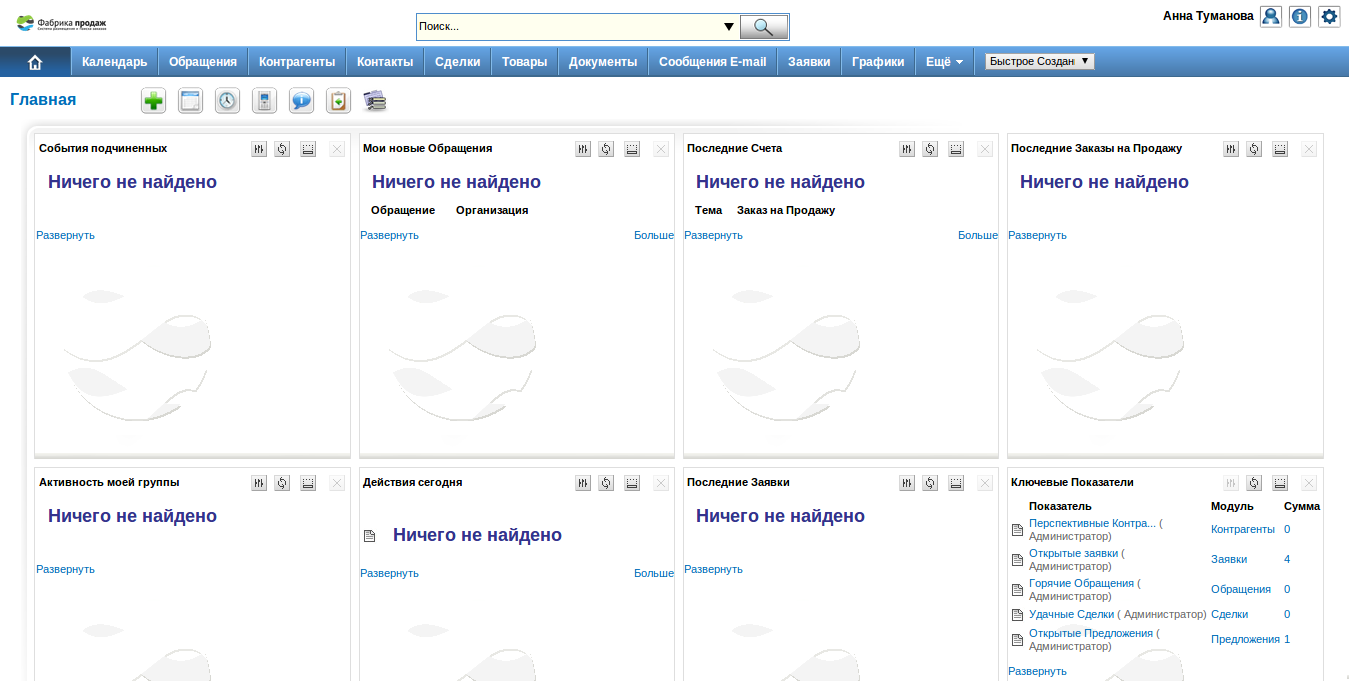Refresh the Активность моей группы widget
Viewport: 1349px width, 681px height.
coord(282,483)
